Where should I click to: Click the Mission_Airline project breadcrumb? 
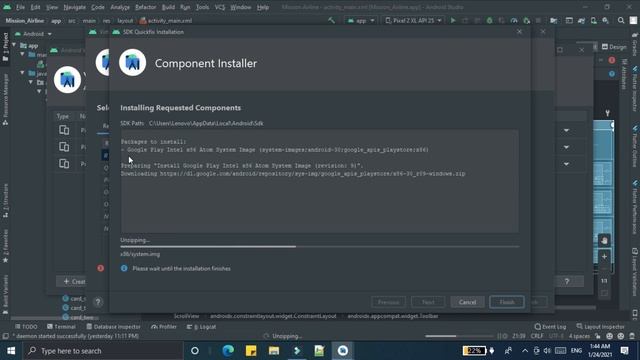(24, 20)
